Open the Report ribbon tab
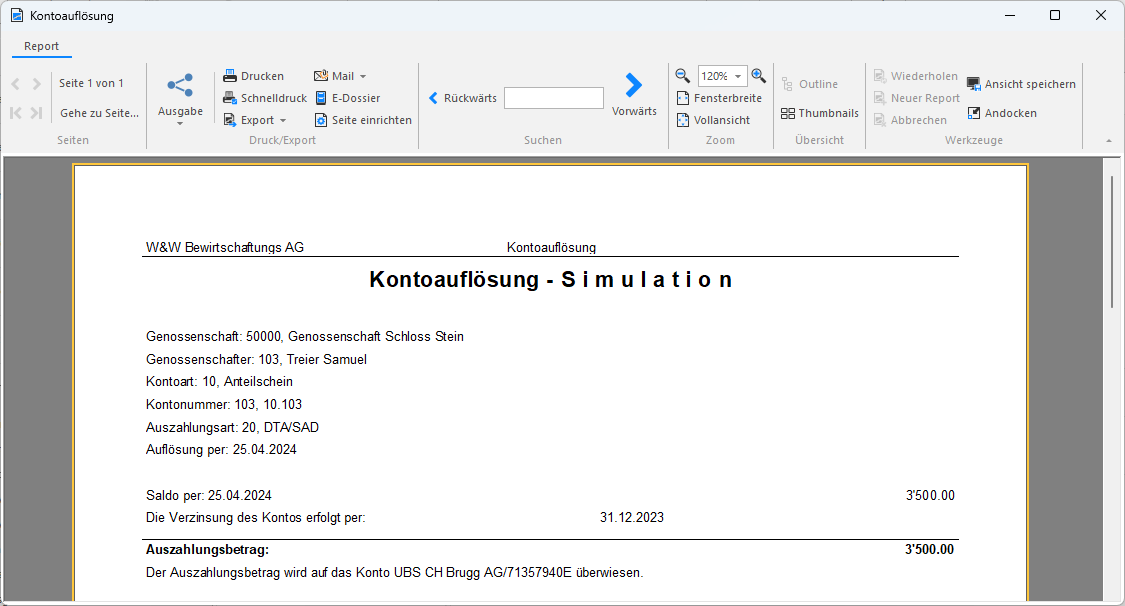 pos(41,46)
